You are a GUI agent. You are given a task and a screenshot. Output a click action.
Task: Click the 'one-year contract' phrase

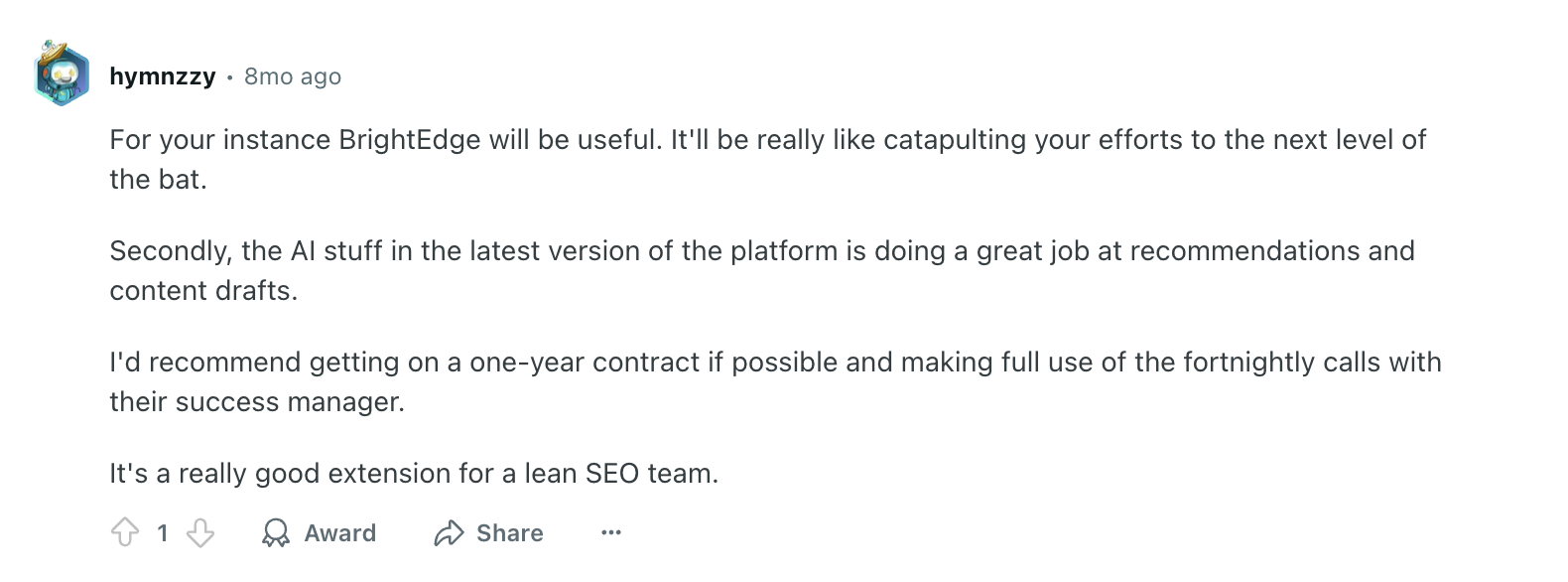click(585, 362)
